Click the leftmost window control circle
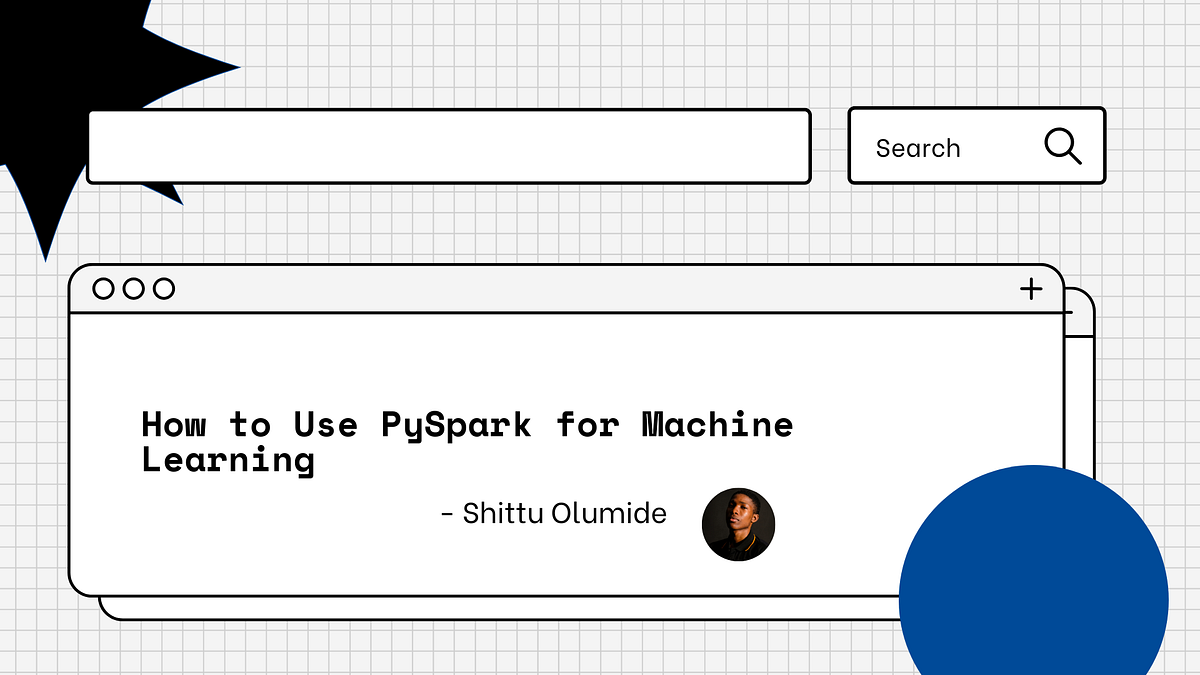1200x675 pixels. [103, 288]
